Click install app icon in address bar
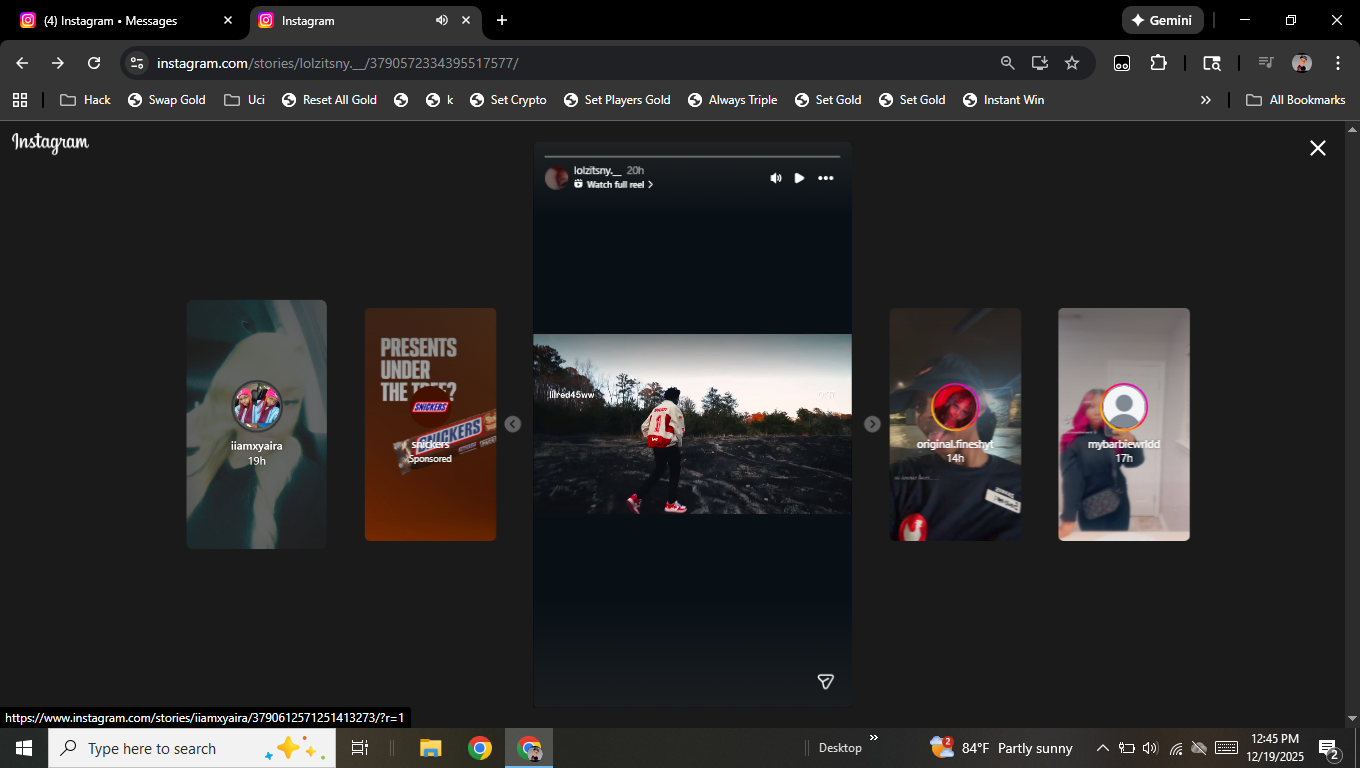This screenshot has height=768, width=1360. (1040, 63)
